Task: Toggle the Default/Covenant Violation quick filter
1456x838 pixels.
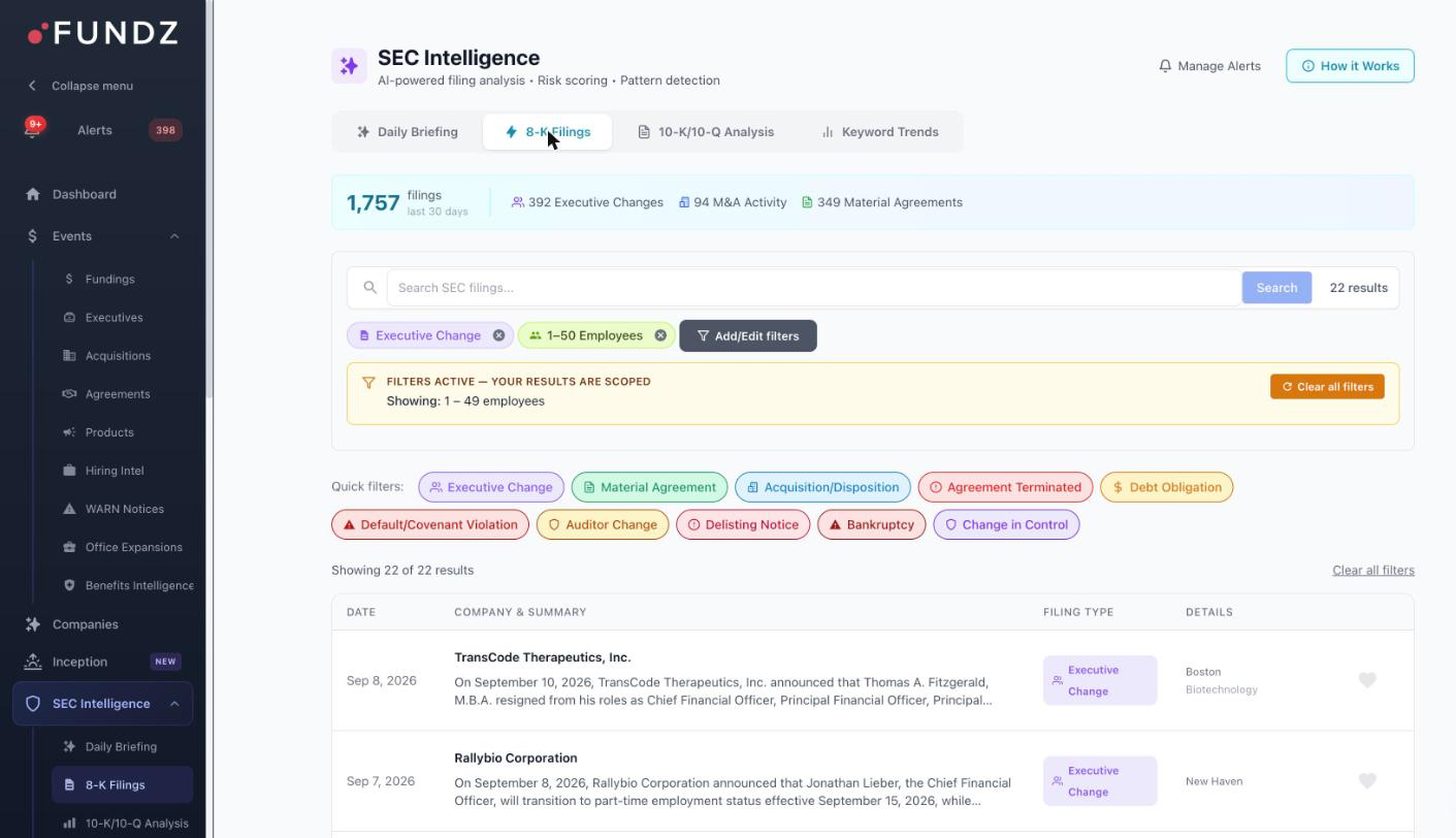Action: click(x=430, y=525)
